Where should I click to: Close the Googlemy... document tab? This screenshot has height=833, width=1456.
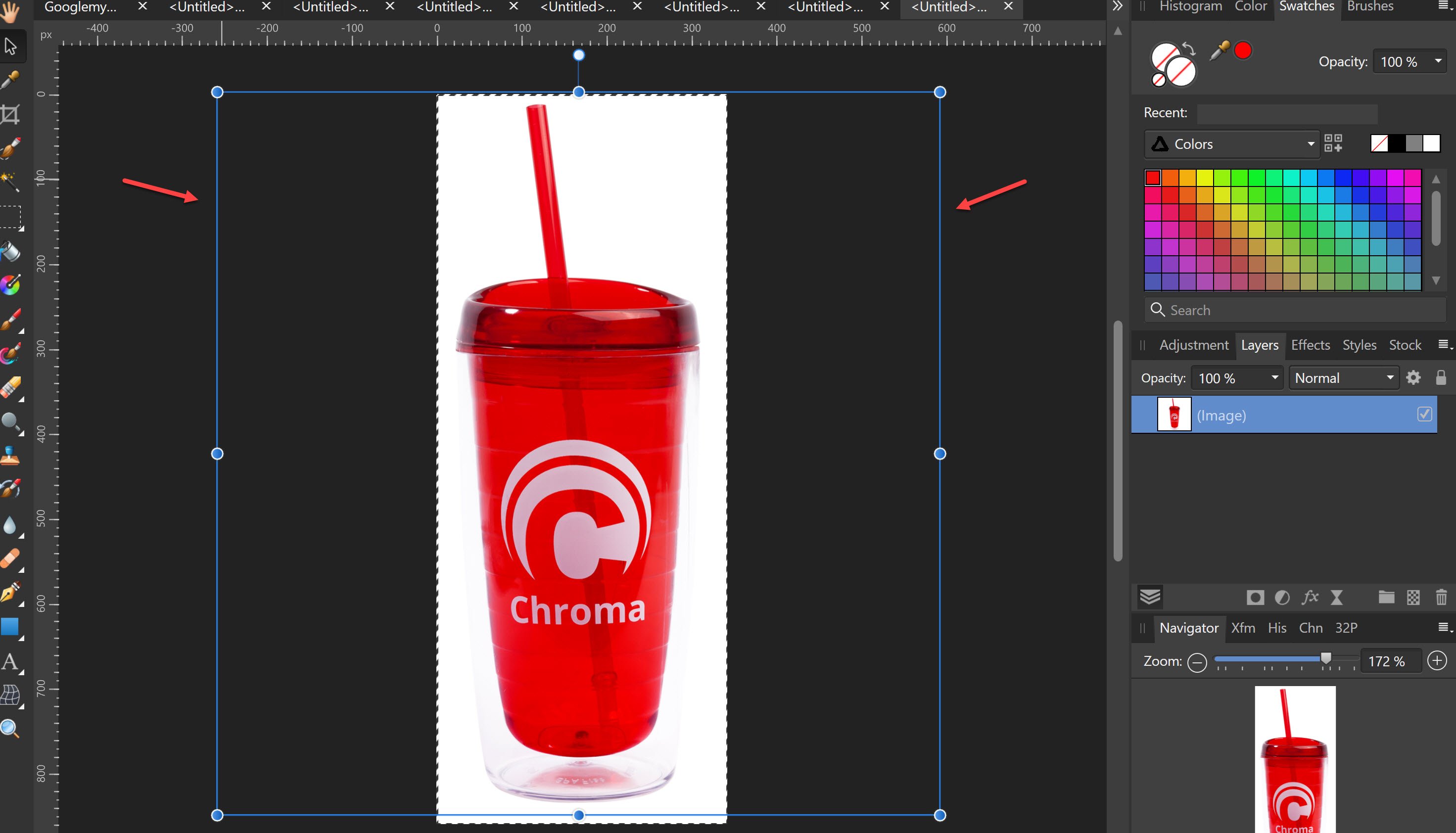coord(142,6)
